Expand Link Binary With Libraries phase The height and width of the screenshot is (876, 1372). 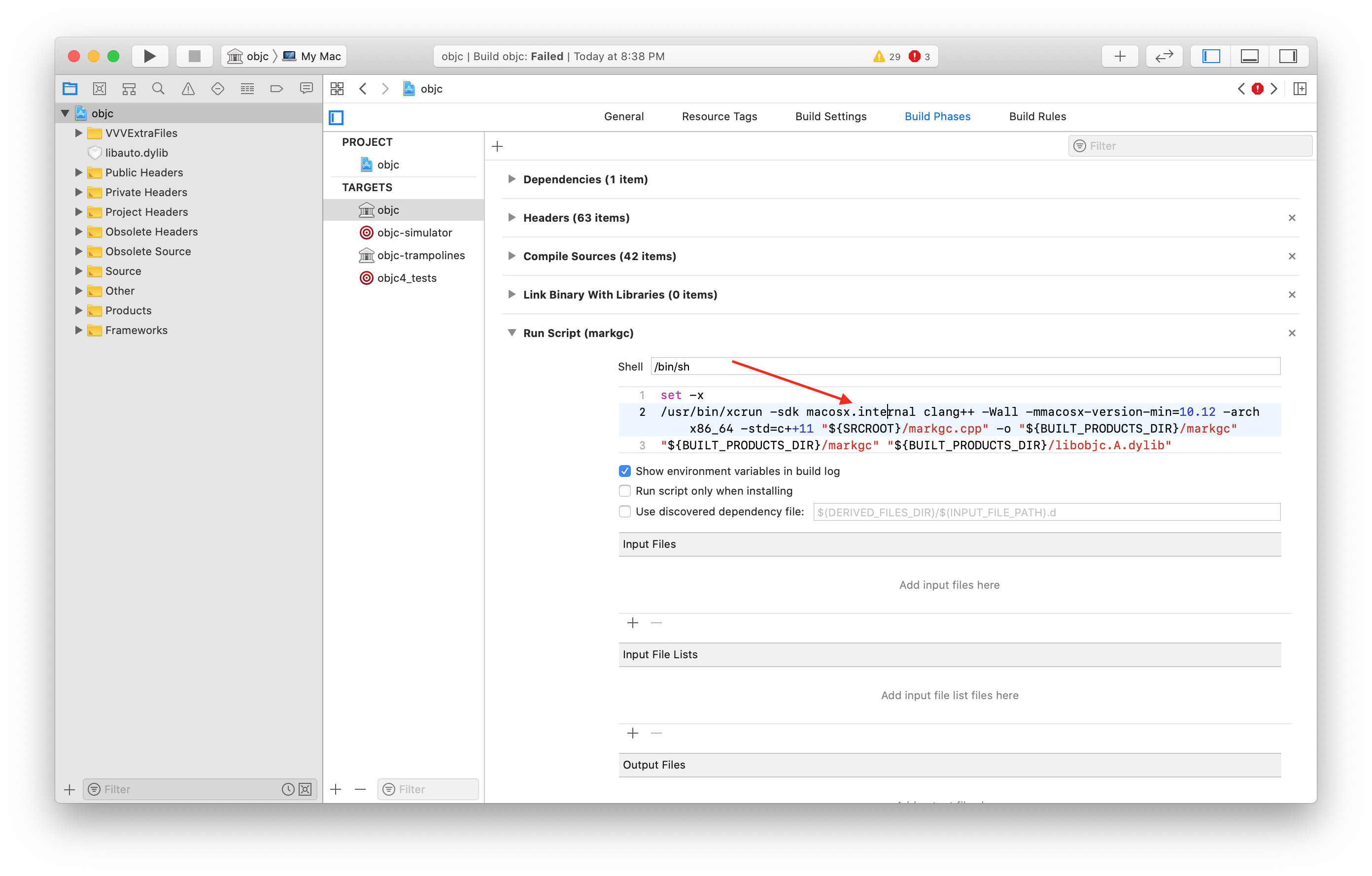coord(512,295)
